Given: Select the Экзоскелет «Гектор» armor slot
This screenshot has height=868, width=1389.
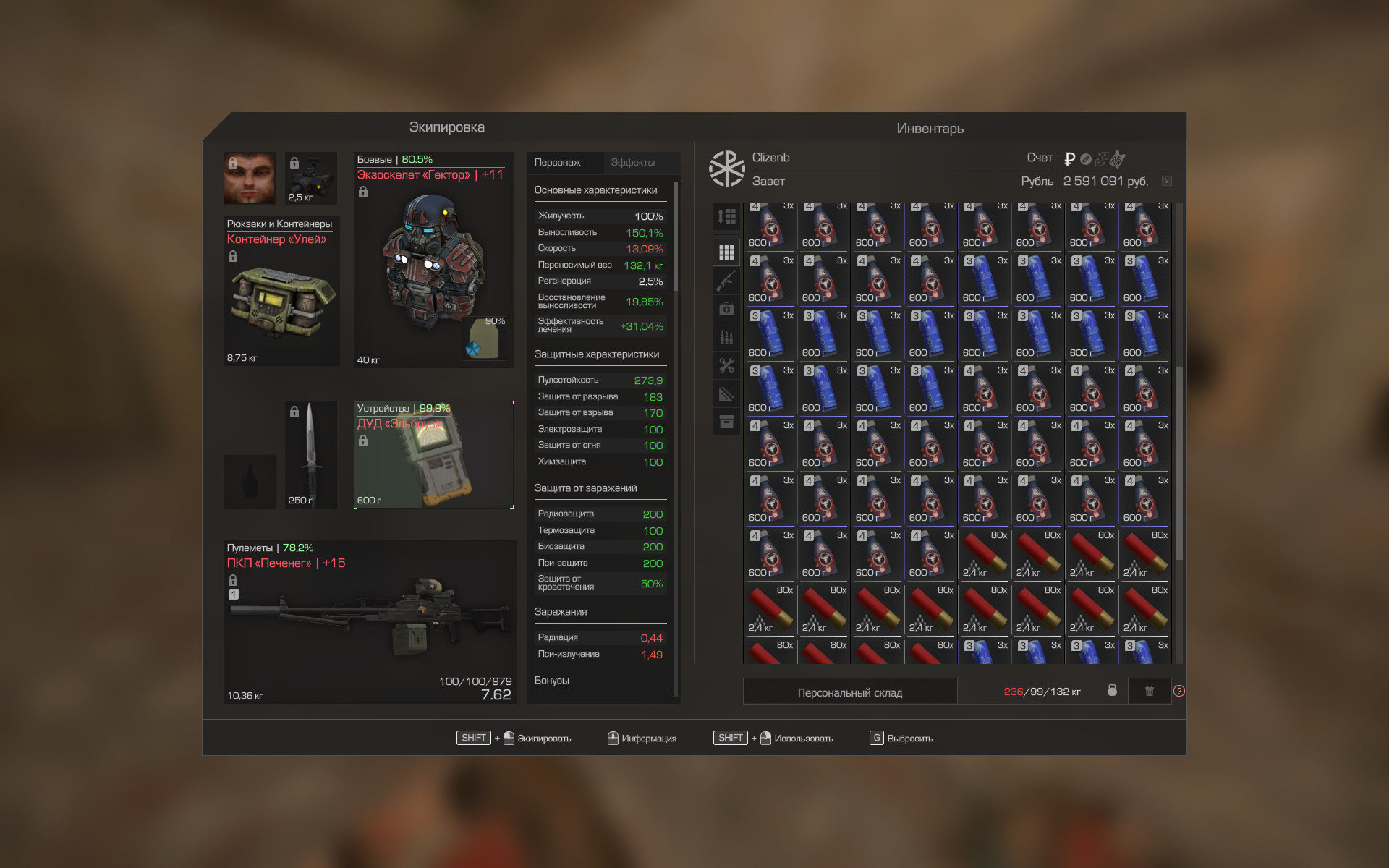Looking at the screenshot, I should (x=433, y=260).
